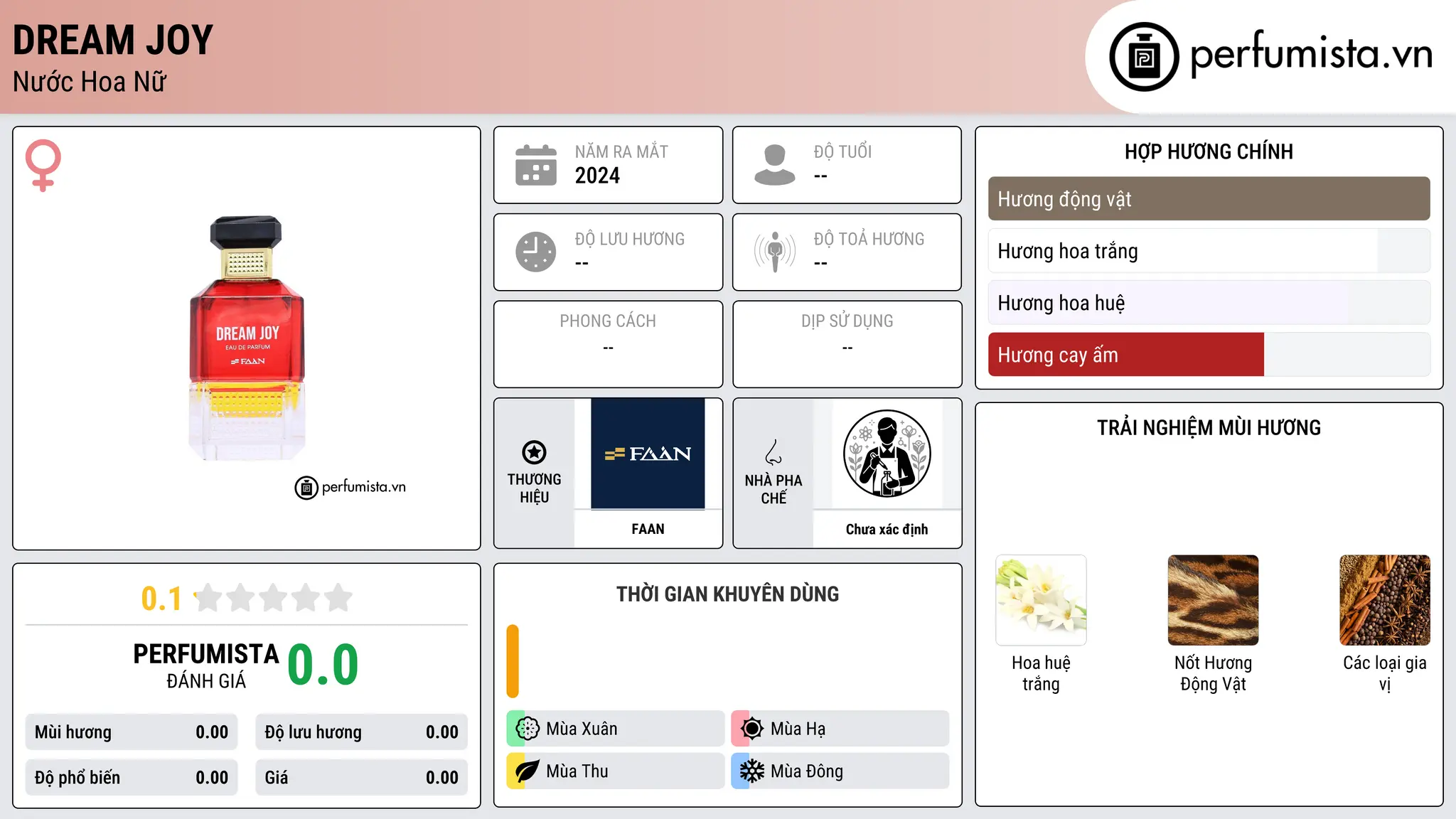Open the Dream Joy bottle image
This screenshot has width=1456, height=819.
tap(247, 338)
